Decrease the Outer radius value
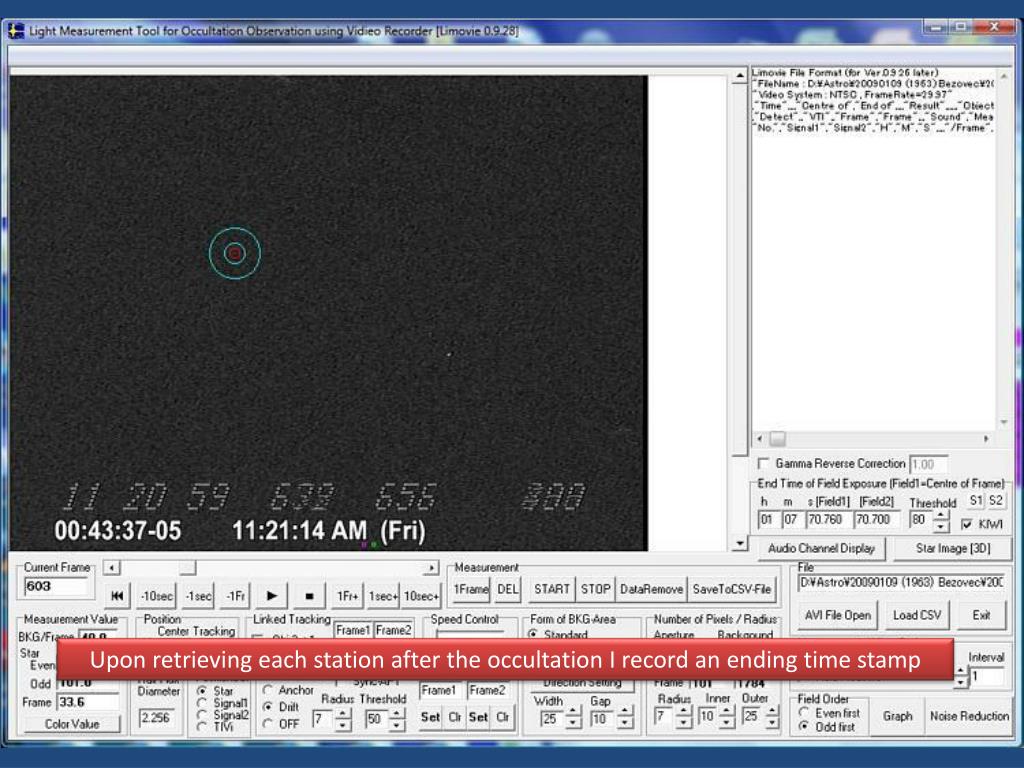 click(772, 722)
